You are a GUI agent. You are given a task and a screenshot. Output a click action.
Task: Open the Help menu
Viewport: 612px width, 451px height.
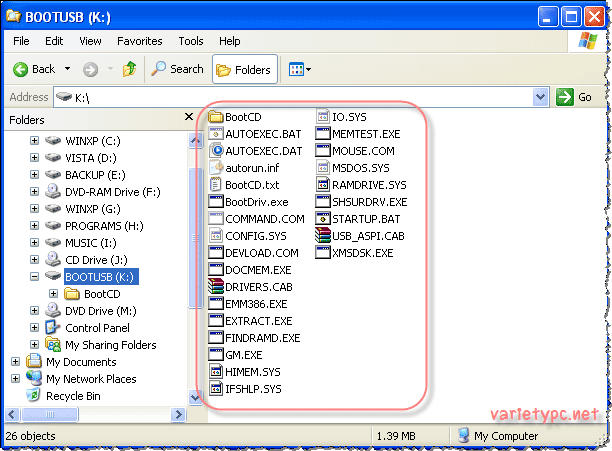pyautogui.click(x=230, y=41)
